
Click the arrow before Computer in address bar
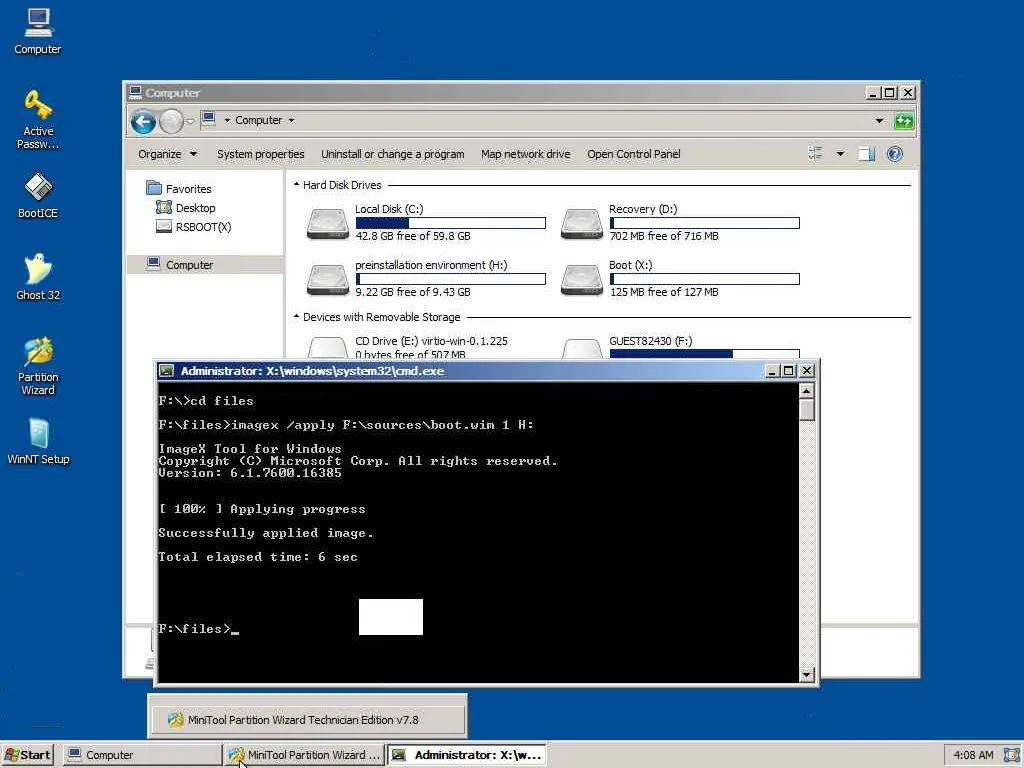[x=227, y=120]
